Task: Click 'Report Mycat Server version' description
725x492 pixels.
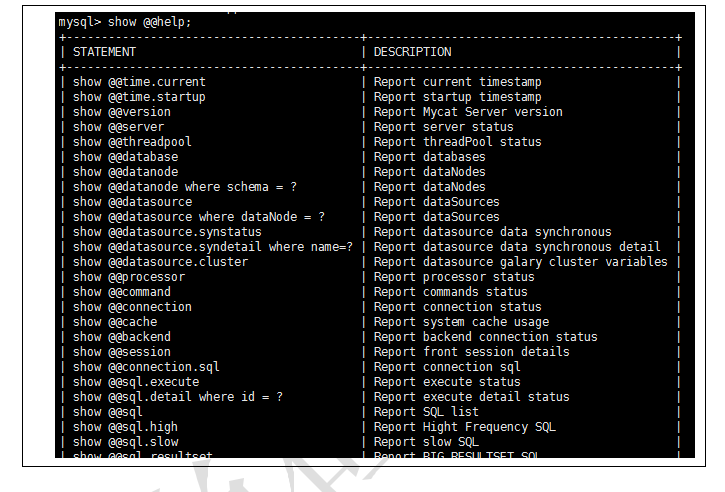Action: pyautogui.click(x=468, y=112)
